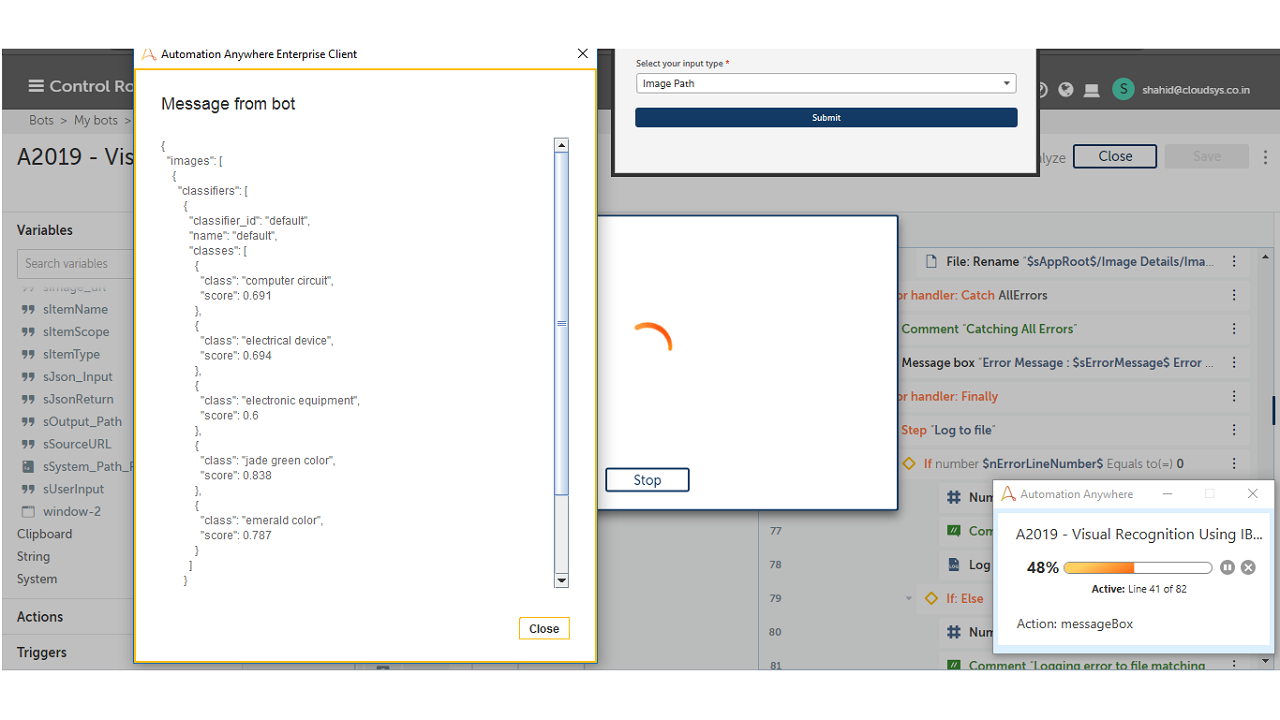
Task: Open the user avatar 'S' profile
Action: 1124,89
